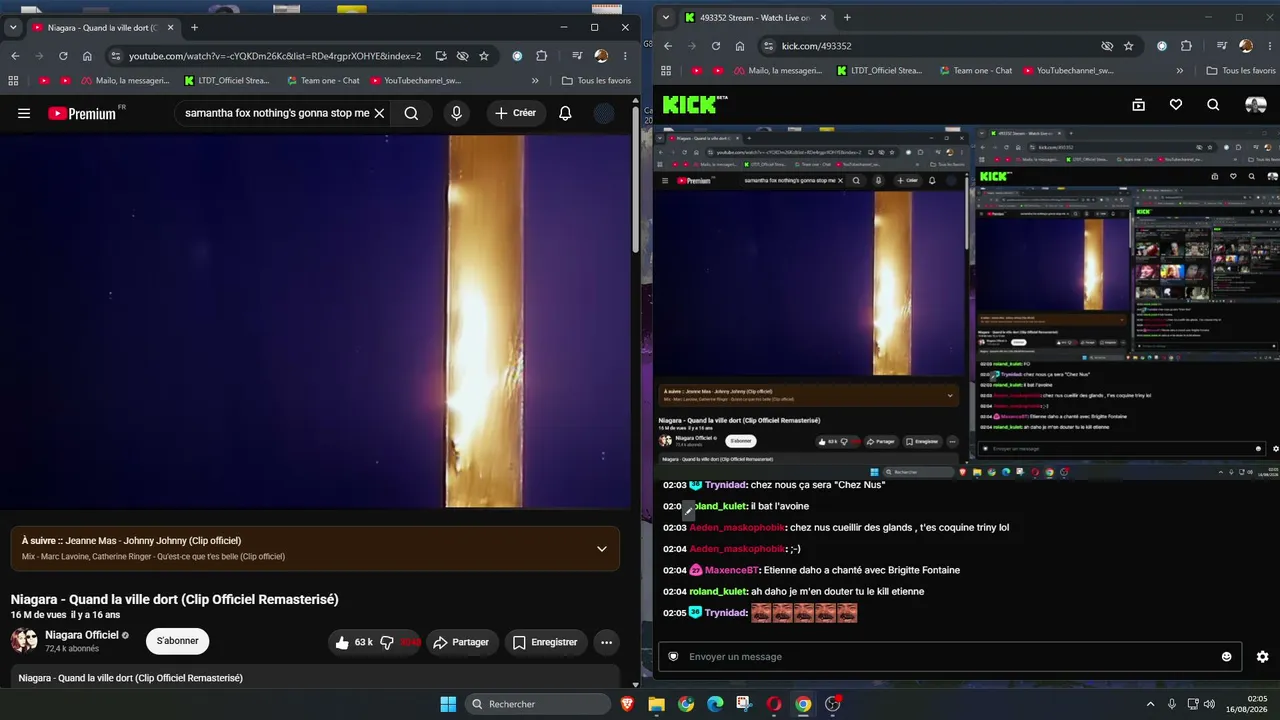
Task: Open a new tab in the YouTube window
Action: pos(194,27)
